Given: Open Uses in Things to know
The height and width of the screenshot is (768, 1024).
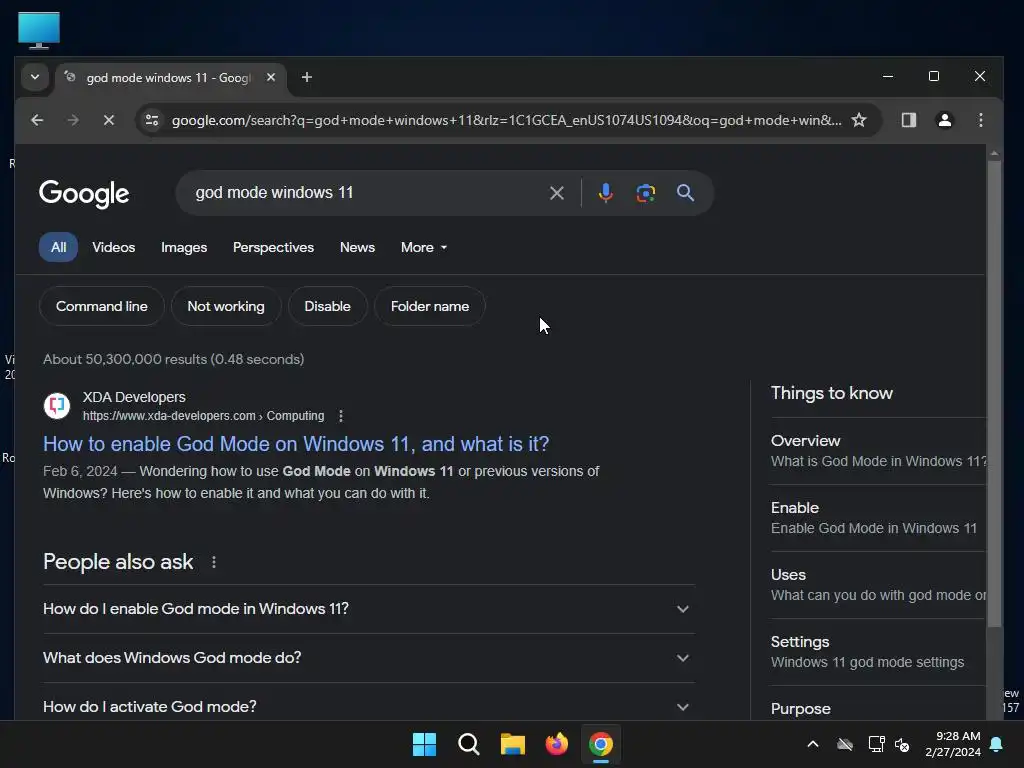Looking at the screenshot, I should pyautogui.click(x=878, y=584).
